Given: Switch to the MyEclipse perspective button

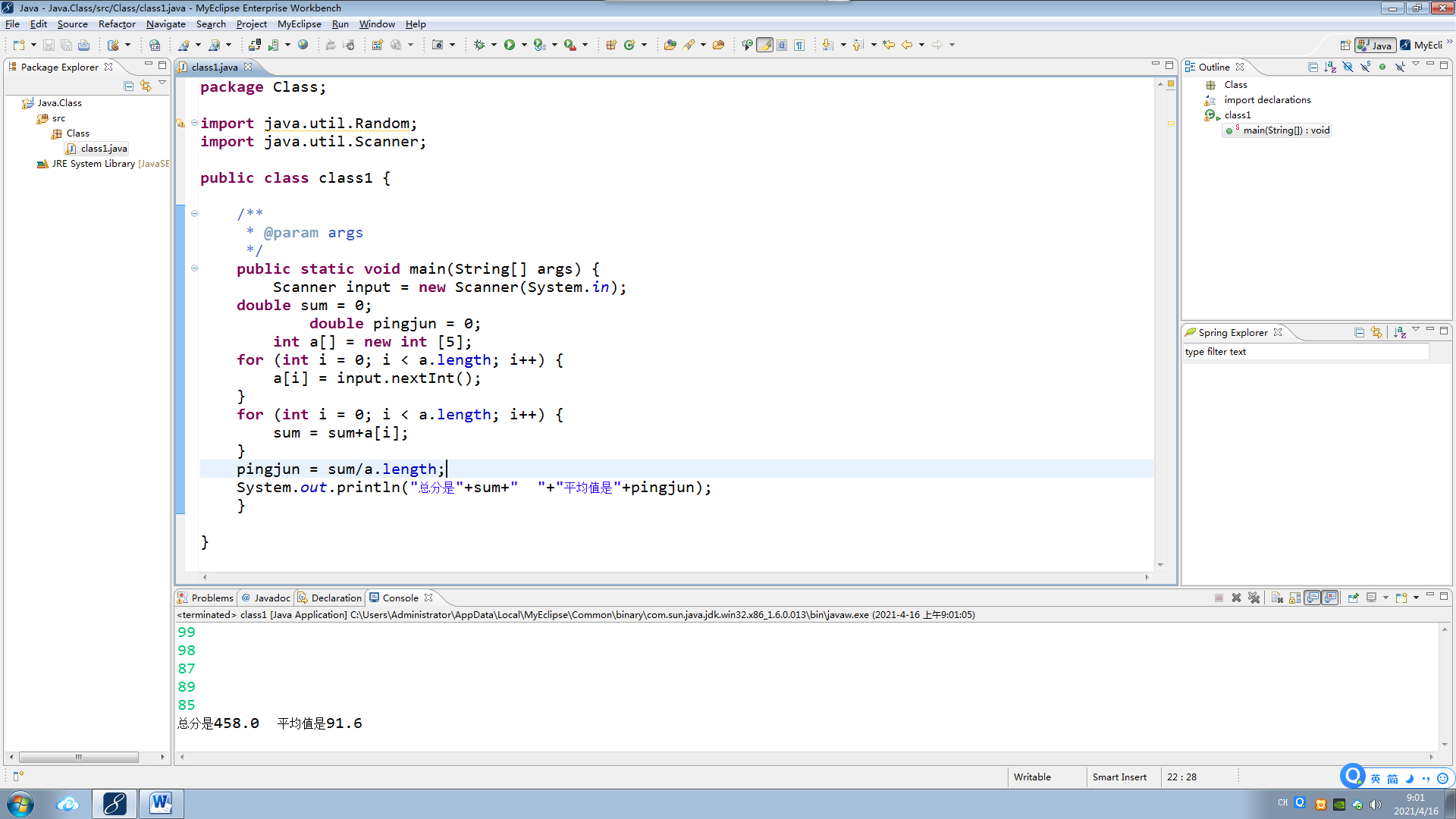Looking at the screenshot, I should (x=1421, y=45).
